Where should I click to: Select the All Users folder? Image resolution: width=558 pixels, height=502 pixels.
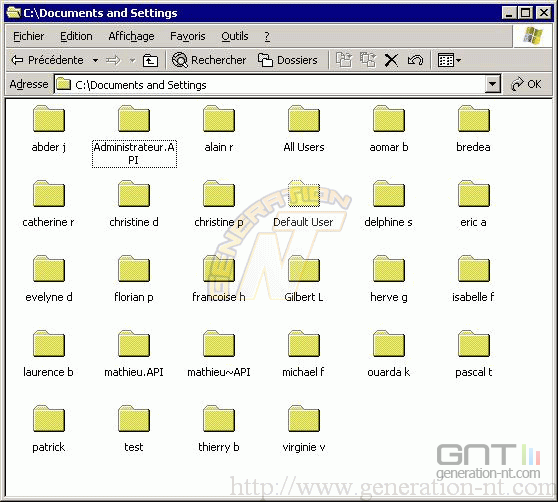point(304,129)
